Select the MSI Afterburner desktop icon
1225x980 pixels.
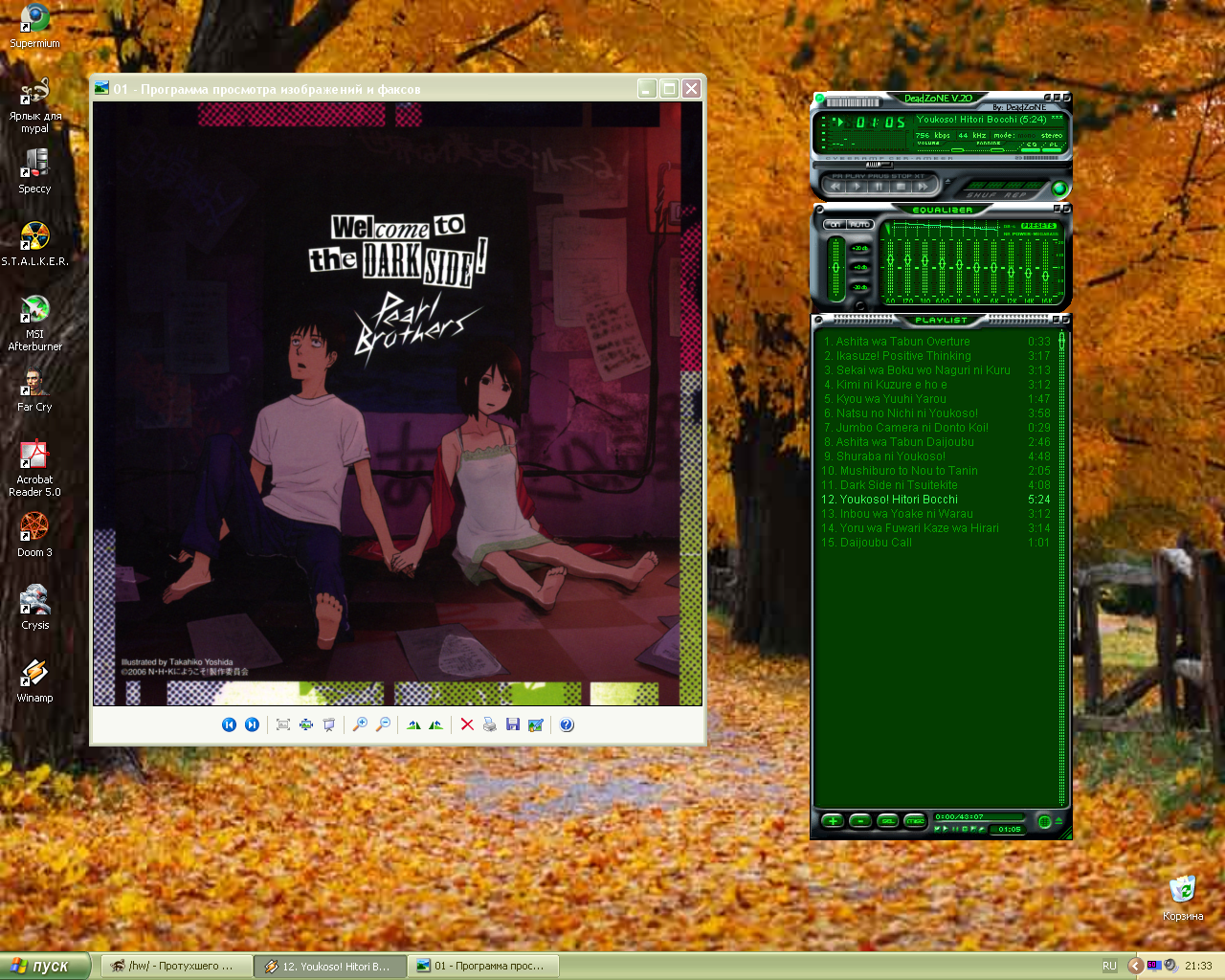pyautogui.click(x=34, y=323)
